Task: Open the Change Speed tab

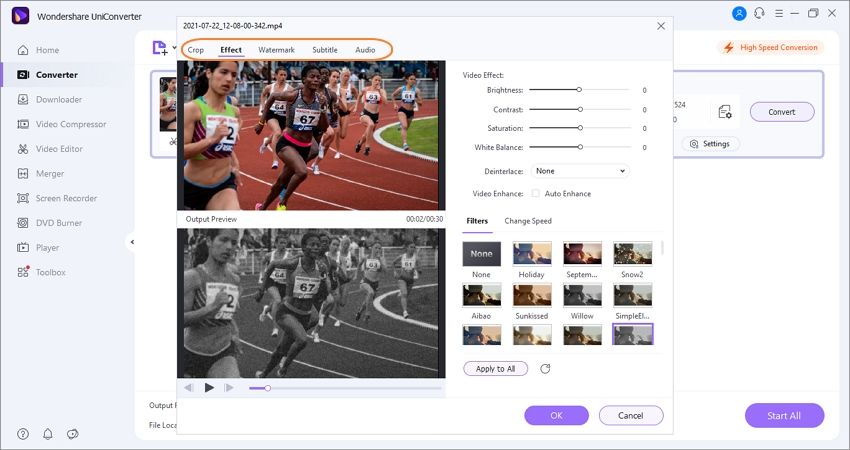Action: tap(528, 221)
